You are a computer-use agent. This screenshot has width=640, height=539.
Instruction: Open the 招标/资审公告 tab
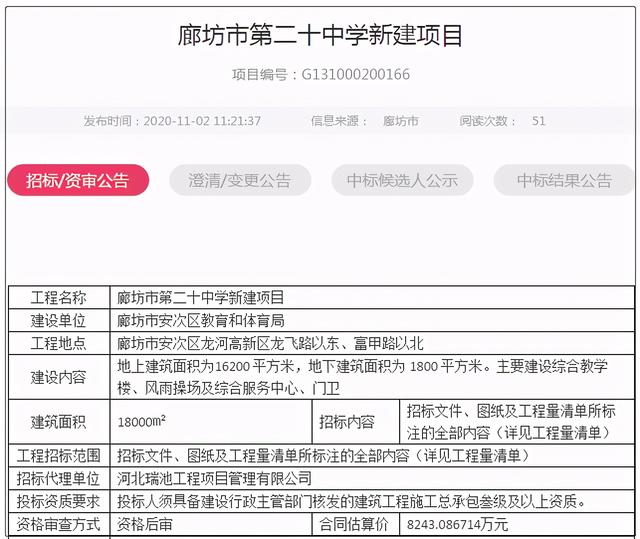pyautogui.click(x=78, y=180)
